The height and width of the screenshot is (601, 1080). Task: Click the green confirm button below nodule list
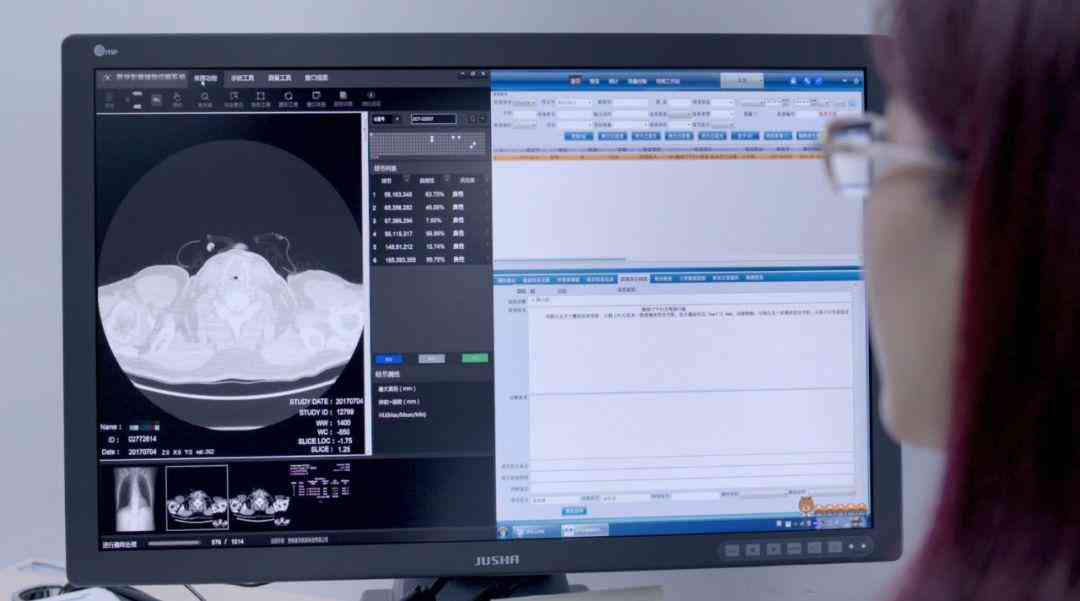pyautogui.click(x=475, y=358)
